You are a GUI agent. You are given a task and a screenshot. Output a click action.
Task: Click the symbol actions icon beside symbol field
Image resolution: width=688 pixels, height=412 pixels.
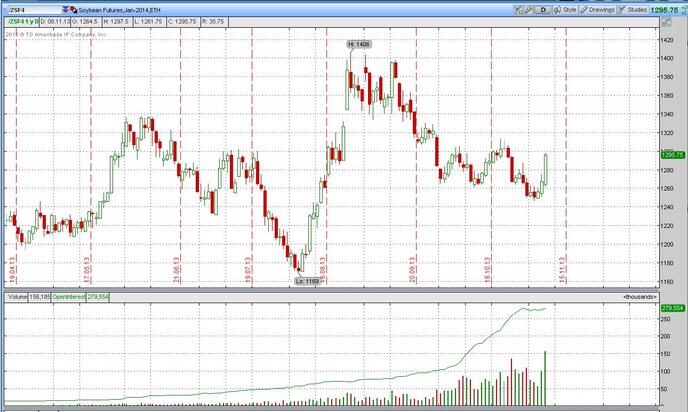73,10
